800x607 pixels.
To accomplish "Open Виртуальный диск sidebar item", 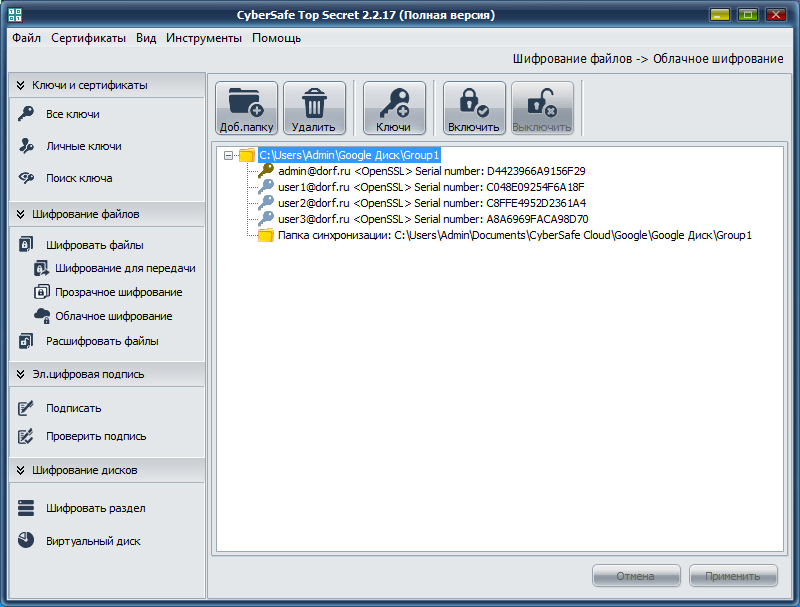I will (93, 541).
